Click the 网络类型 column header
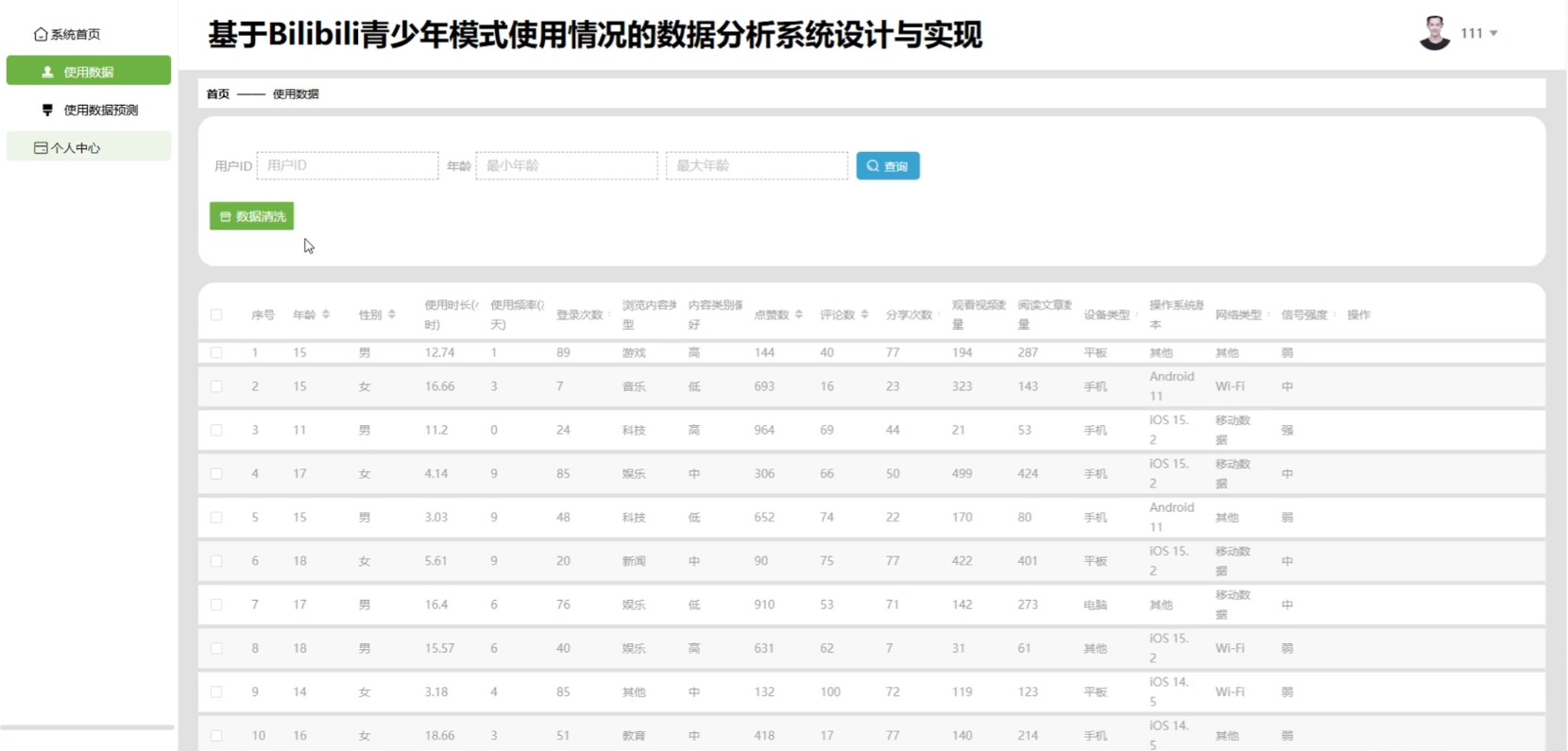 pos(1238,315)
